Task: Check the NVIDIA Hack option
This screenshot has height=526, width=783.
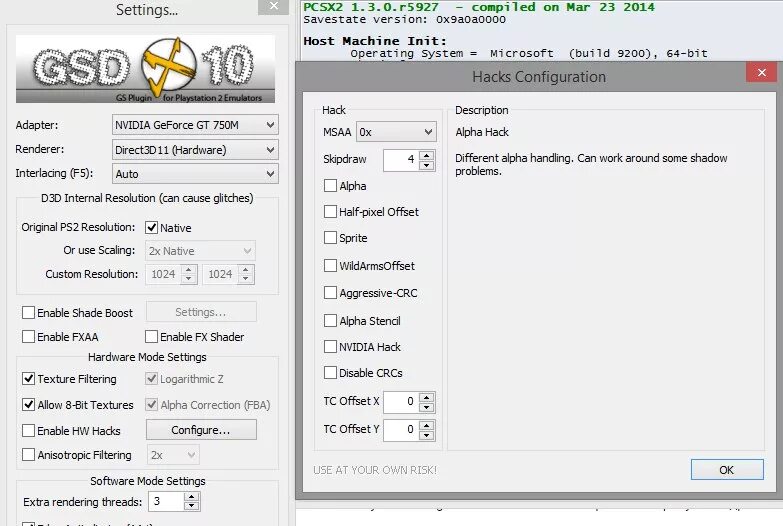Action: (x=330, y=347)
